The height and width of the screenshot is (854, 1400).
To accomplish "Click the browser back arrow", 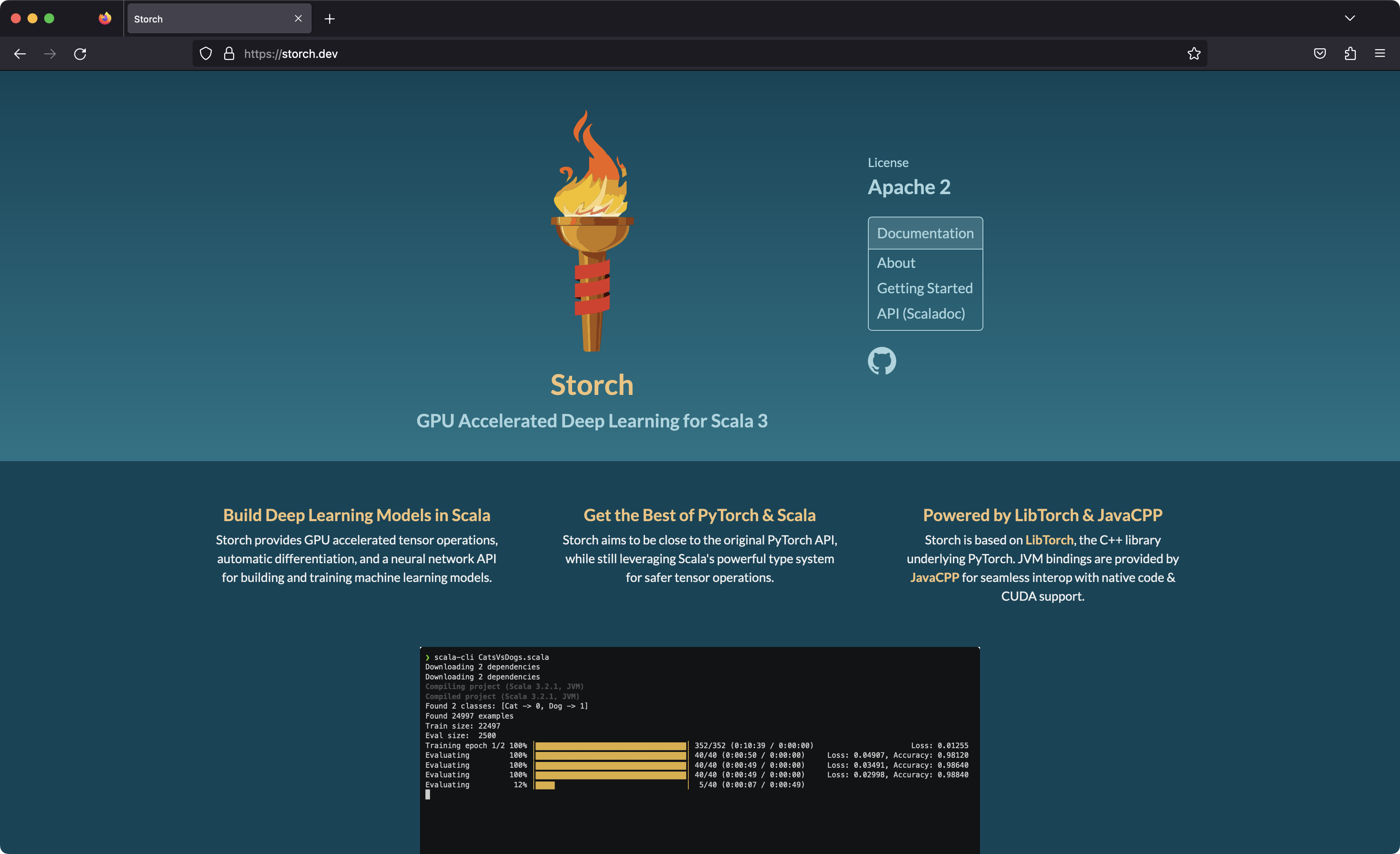I will [20, 54].
